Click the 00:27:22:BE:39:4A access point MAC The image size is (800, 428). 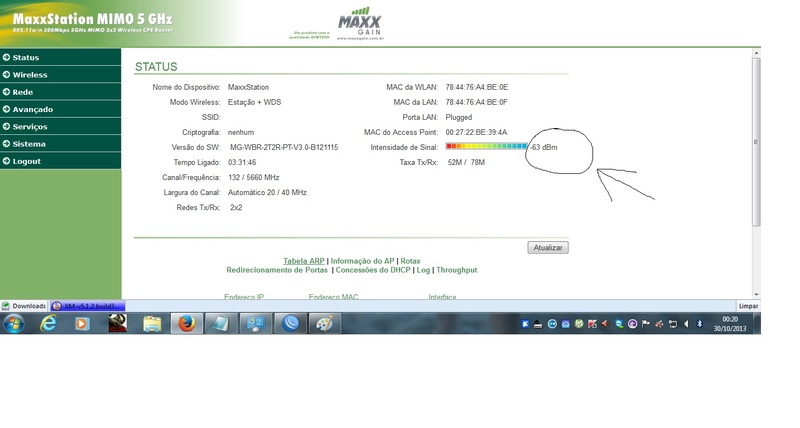point(477,132)
